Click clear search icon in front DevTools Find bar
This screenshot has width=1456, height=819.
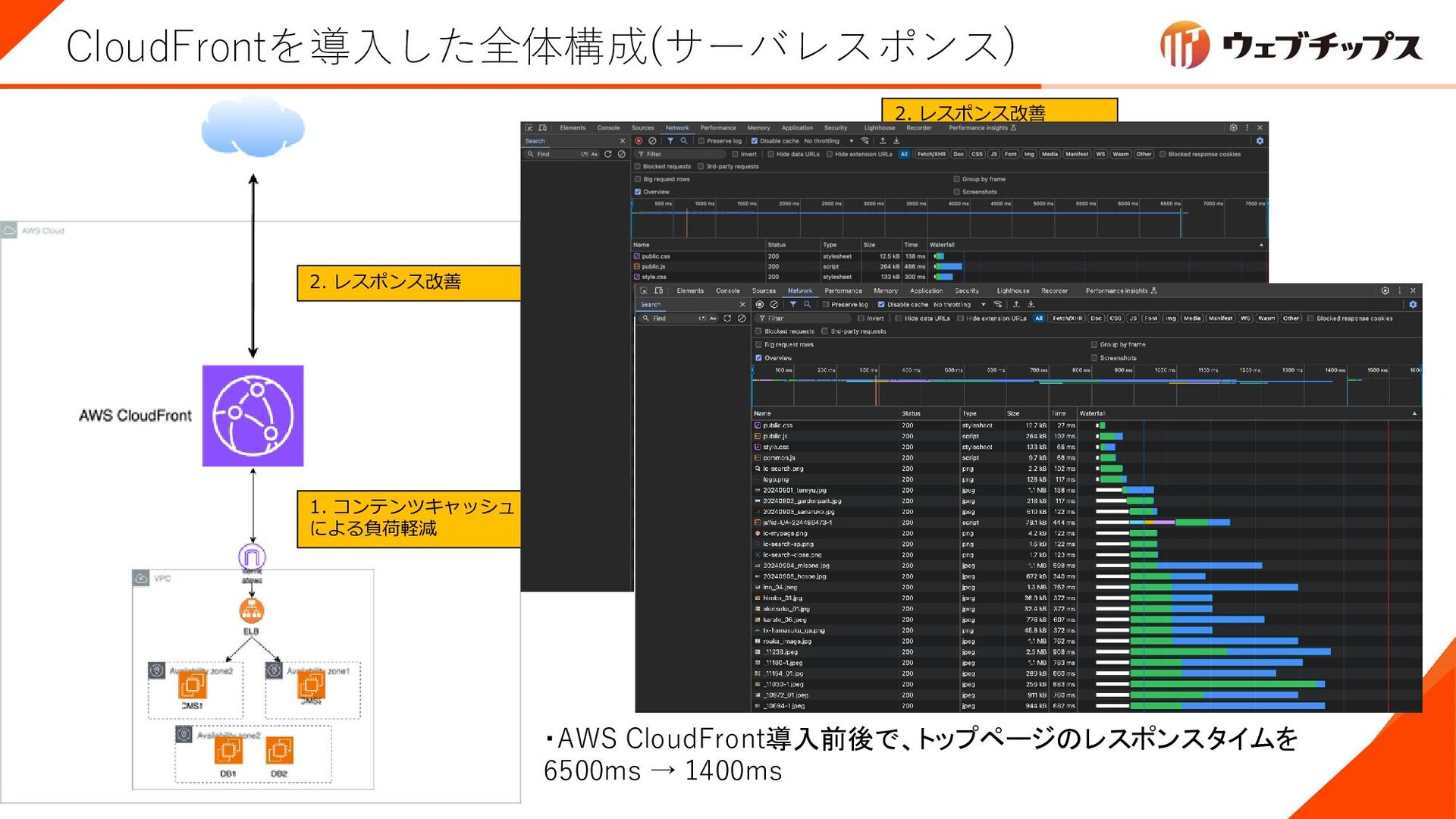pyautogui.click(x=742, y=318)
